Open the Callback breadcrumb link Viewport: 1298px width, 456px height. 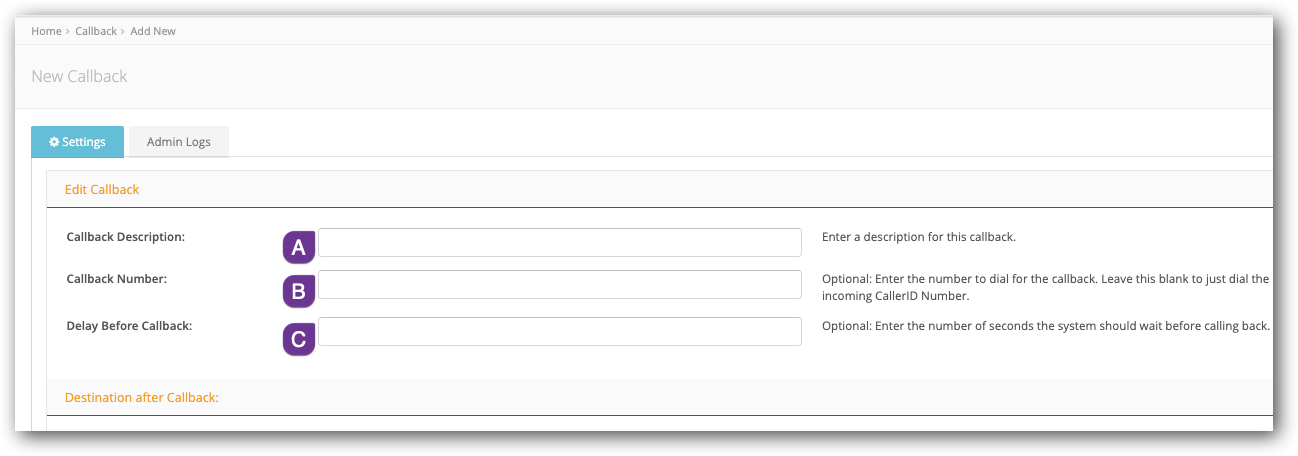[x=96, y=31]
